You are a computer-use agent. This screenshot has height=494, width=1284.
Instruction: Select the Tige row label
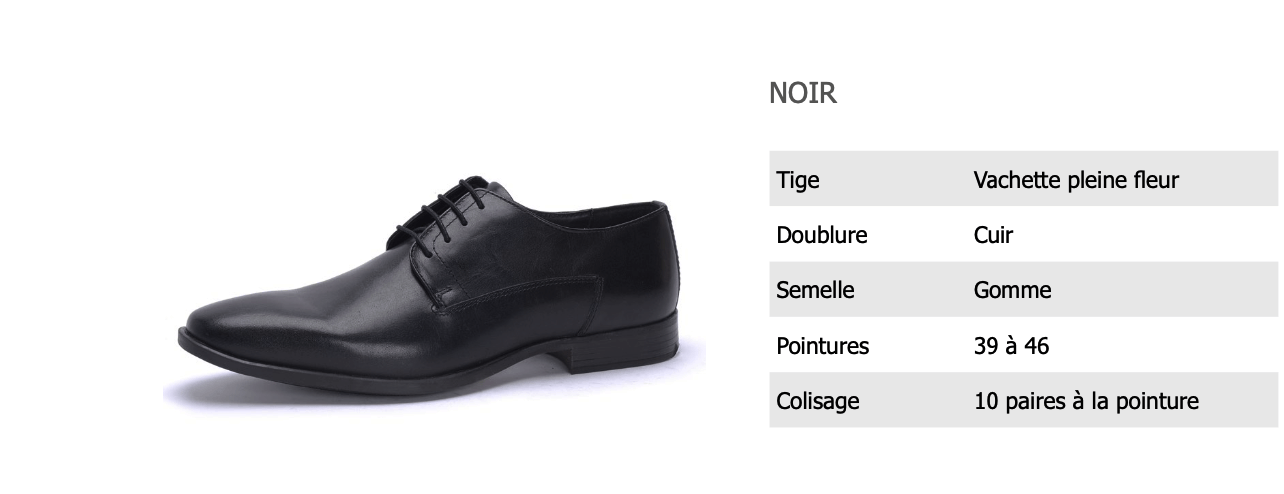[797, 180]
